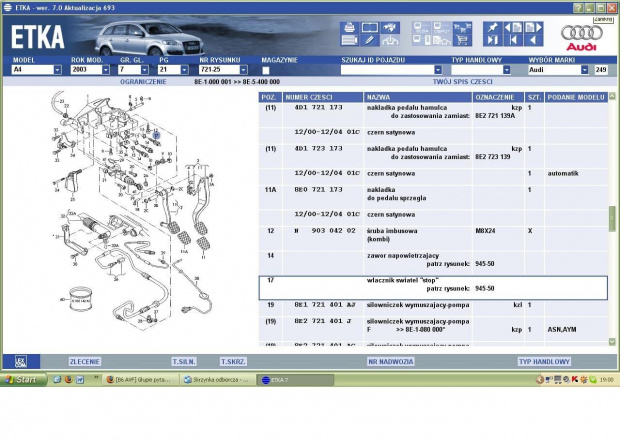Image resolution: width=620 pixels, height=442 pixels.
Task: Click the NUMER CZESCI column header
Action: tap(323, 97)
